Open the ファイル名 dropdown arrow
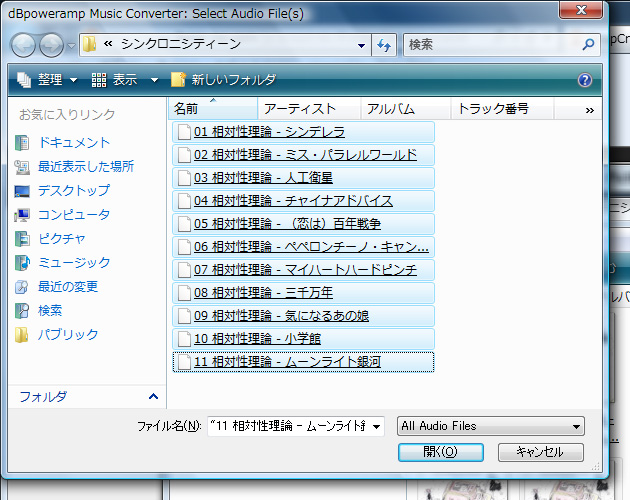 coord(376,426)
